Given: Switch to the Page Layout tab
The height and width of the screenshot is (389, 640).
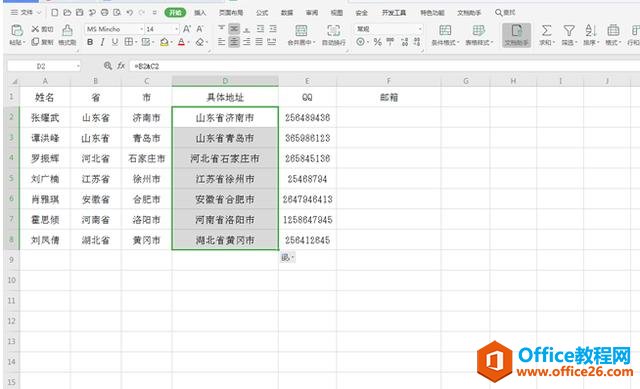Looking at the screenshot, I should (231, 13).
